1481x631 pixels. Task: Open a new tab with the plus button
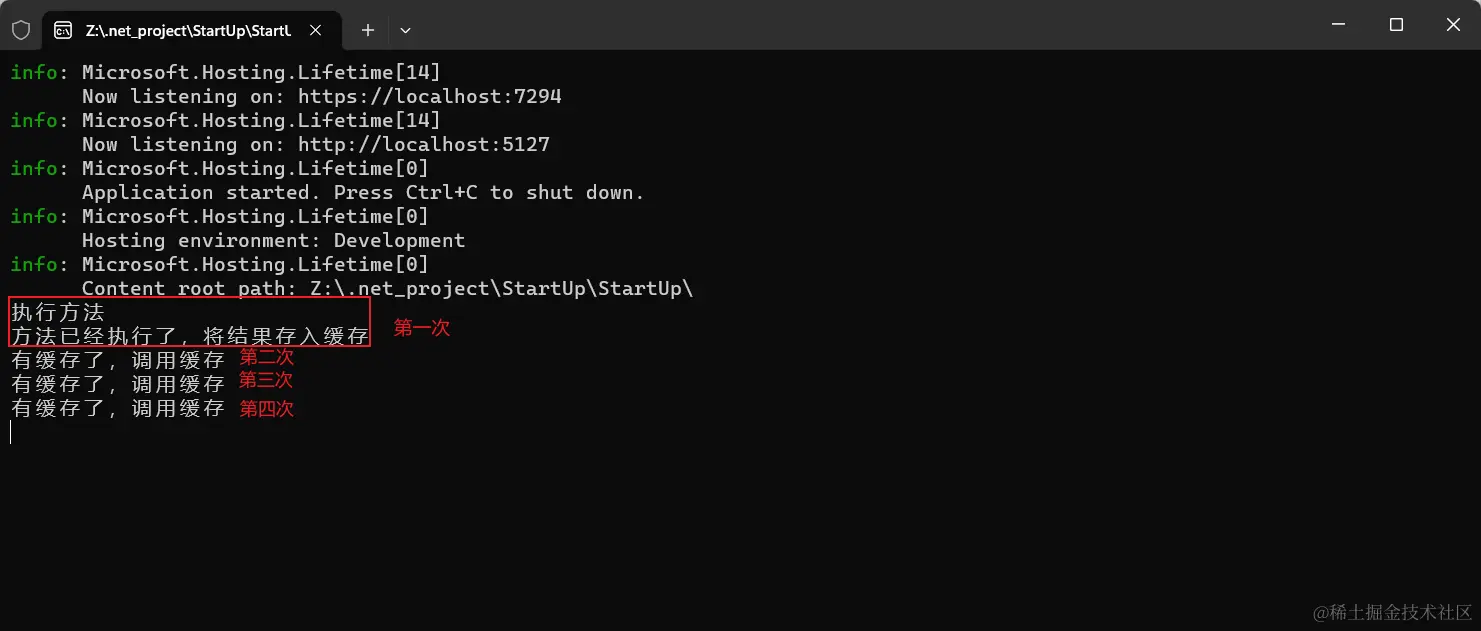point(368,31)
